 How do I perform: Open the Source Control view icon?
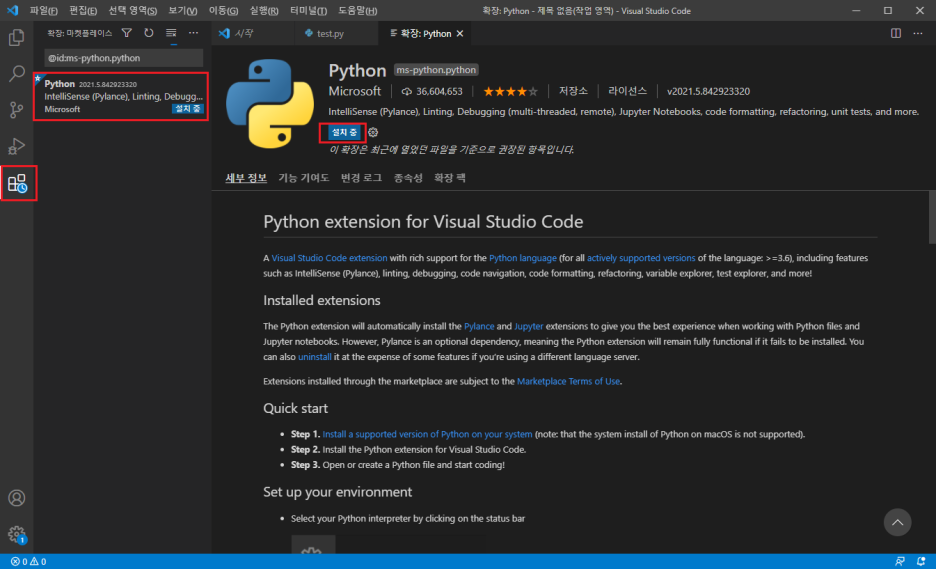(17, 110)
